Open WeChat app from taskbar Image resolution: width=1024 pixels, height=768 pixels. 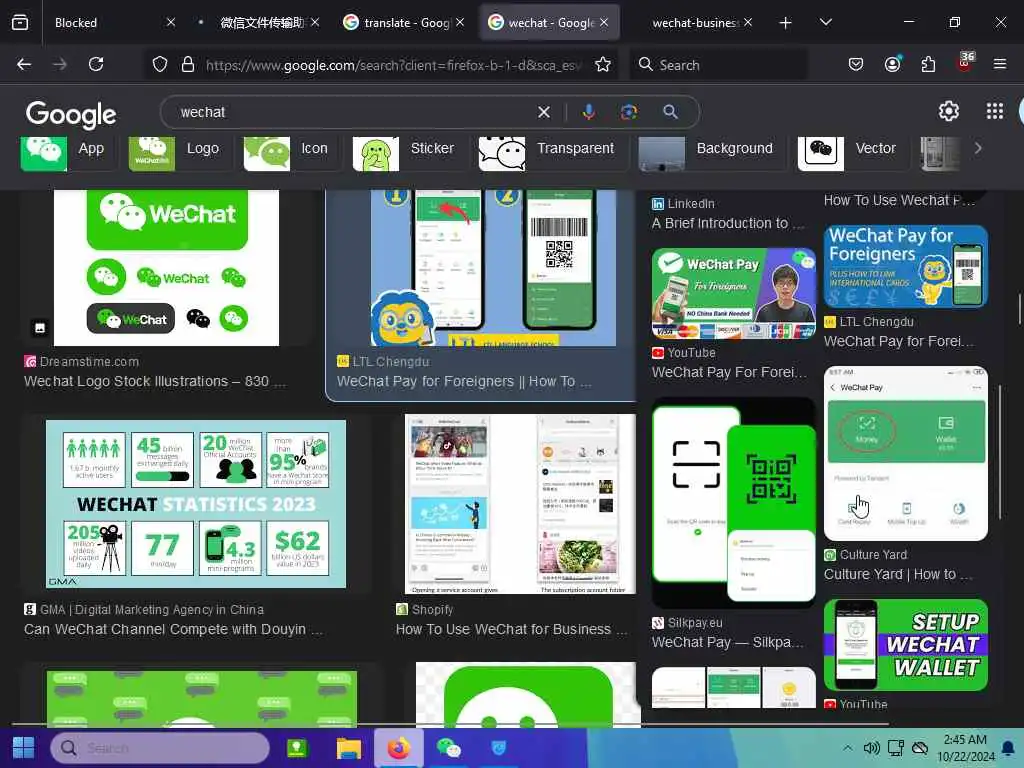(449, 748)
